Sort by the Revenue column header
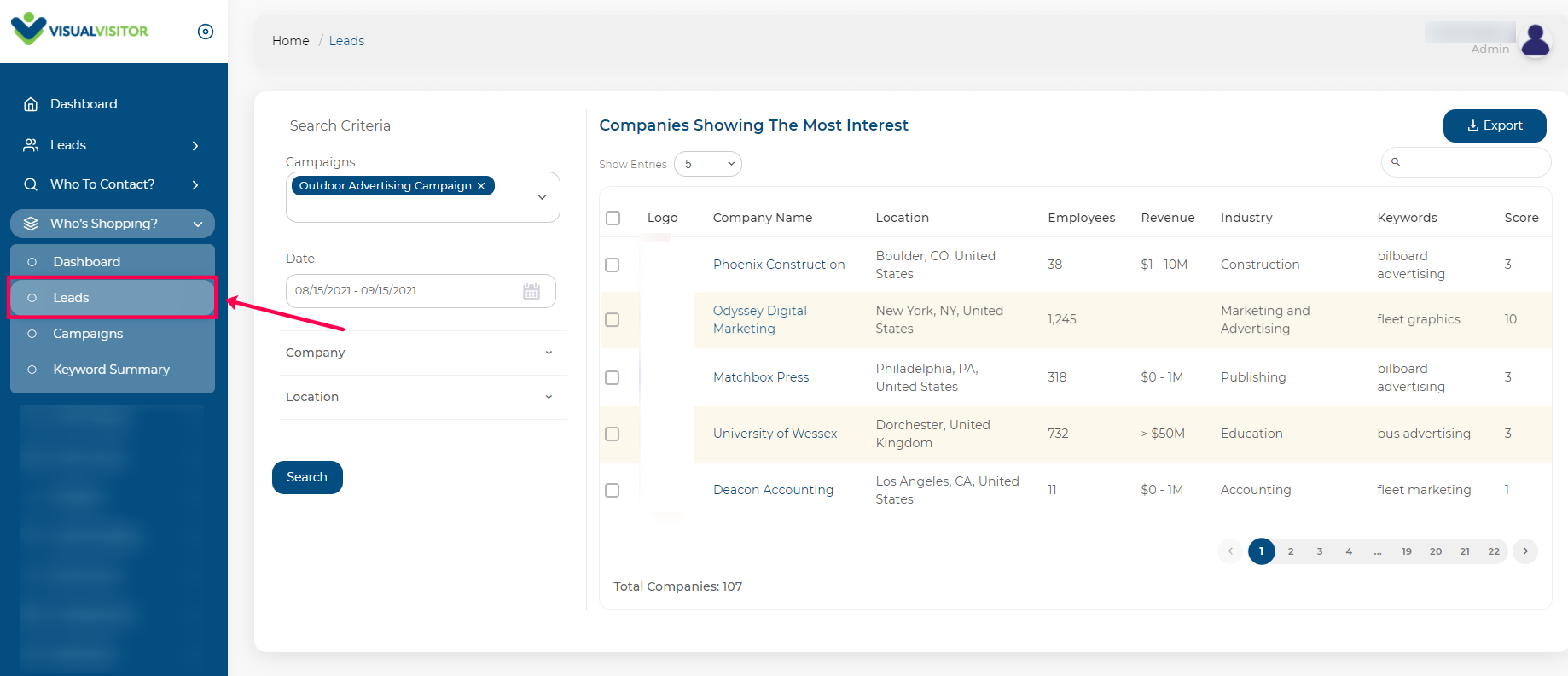The width and height of the screenshot is (1568, 676). coord(1168,218)
